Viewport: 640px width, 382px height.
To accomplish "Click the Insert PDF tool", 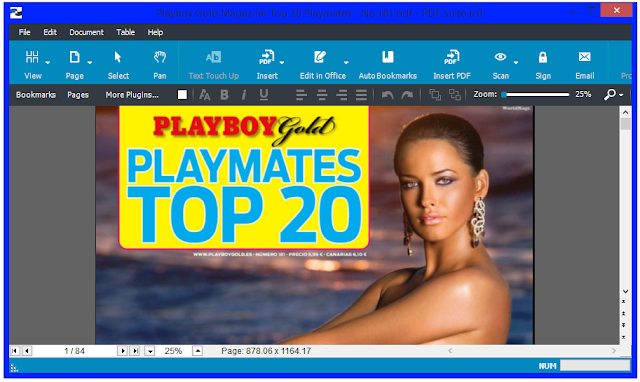I will 452,64.
